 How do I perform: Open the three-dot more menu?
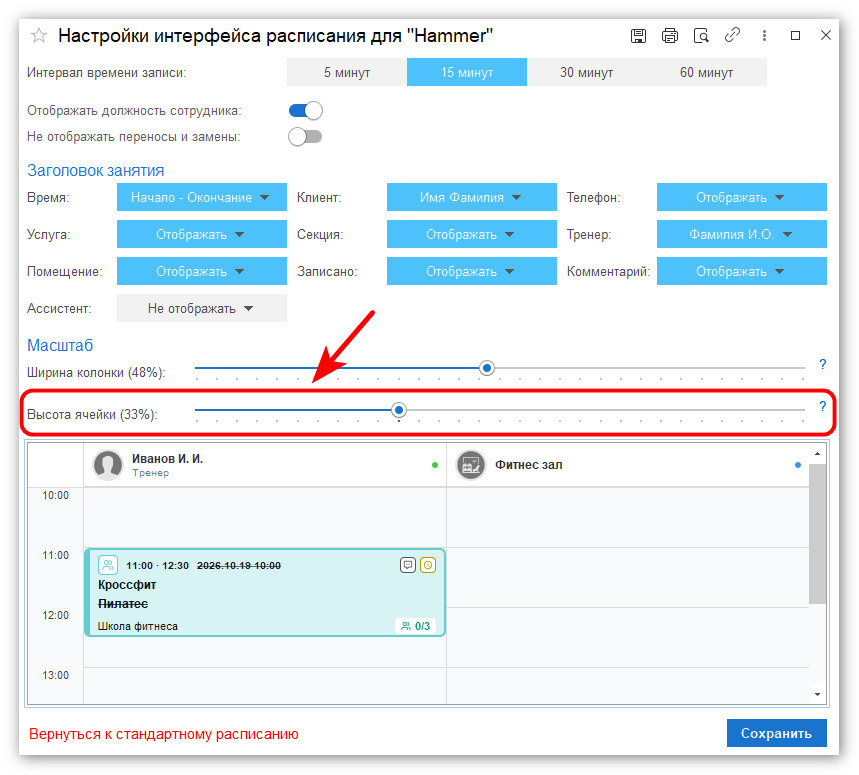click(764, 36)
